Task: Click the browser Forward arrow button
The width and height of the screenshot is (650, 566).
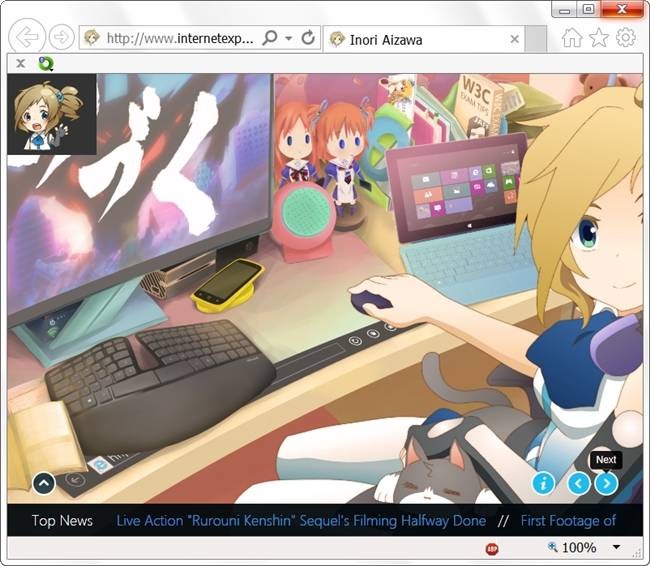Action: click(x=62, y=37)
